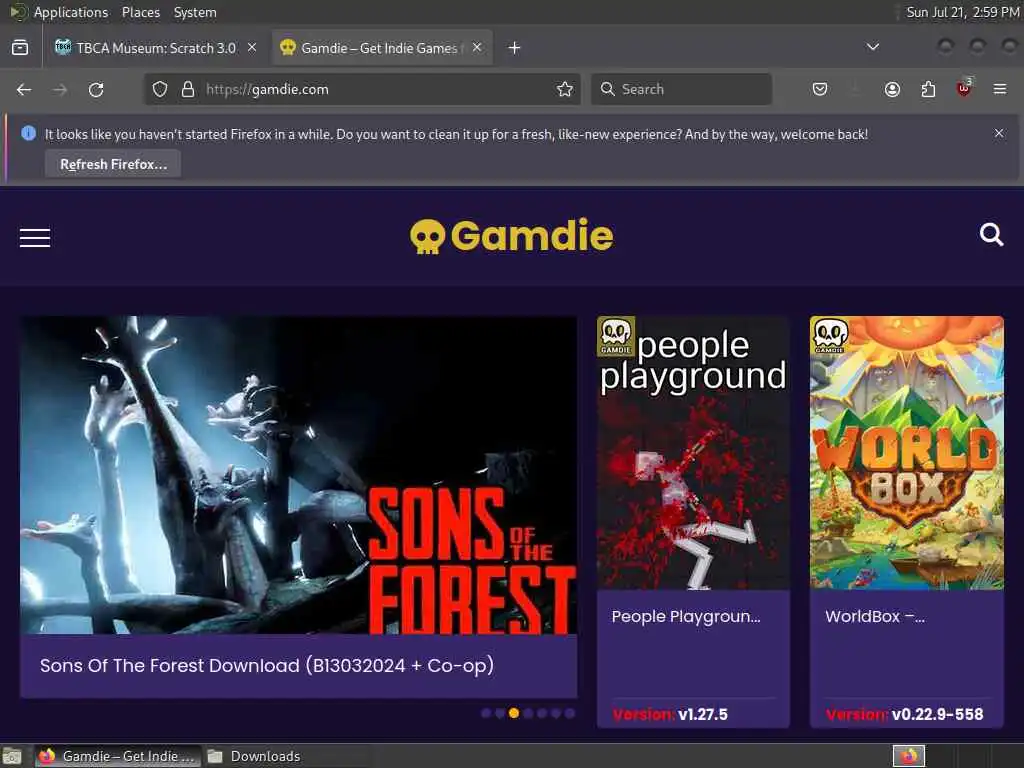
Task: Open the Firefox application menu
Action: pos(1000,89)
